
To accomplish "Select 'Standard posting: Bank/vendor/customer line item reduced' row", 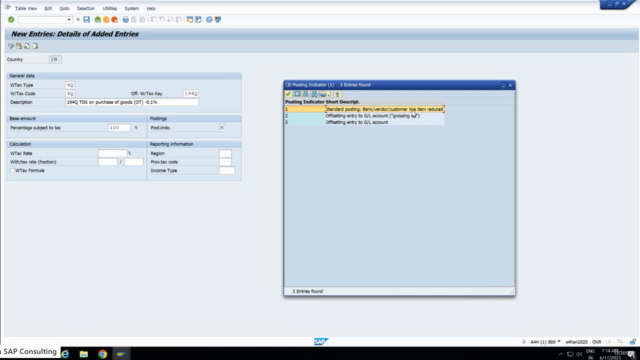I will tap(364, 109).
